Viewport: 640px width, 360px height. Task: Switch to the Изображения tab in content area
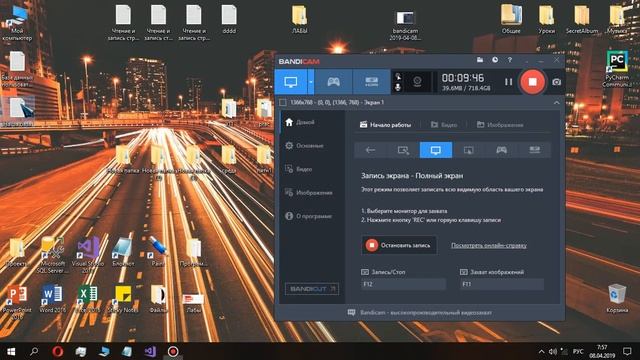click(x=500, y=125)
